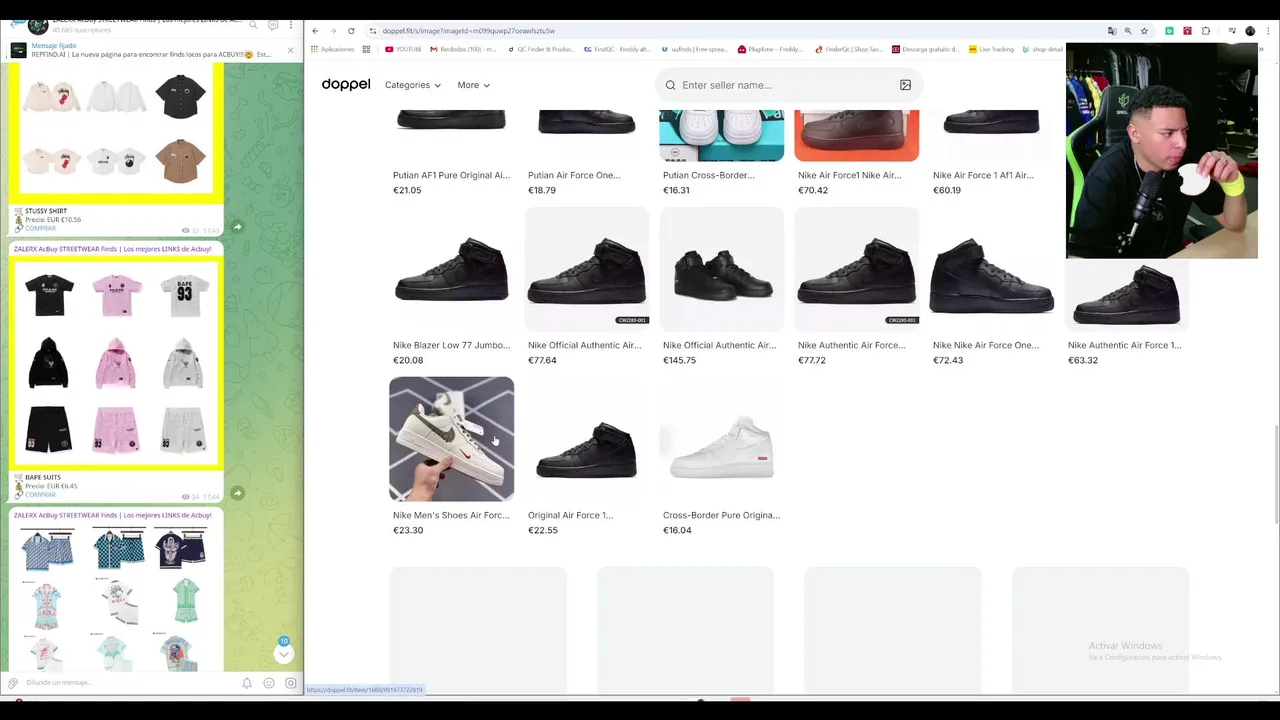Click translate page icon in address bar
The width and height of the screenshot is (1280, 720).
coord(1112,31)
